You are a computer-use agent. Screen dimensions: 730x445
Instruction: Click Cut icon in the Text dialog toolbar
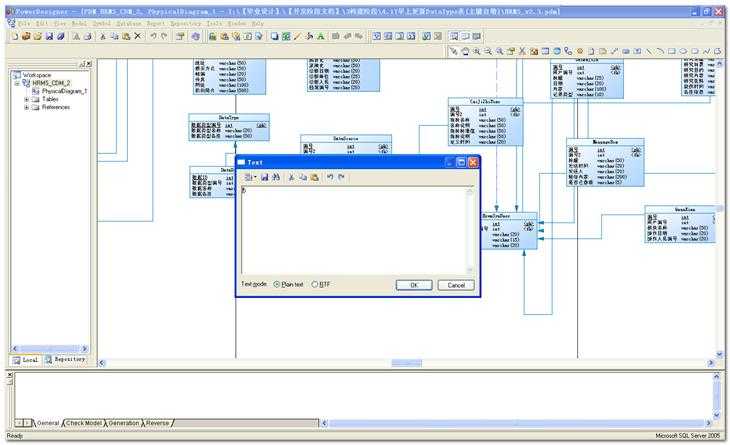(291, 177)
